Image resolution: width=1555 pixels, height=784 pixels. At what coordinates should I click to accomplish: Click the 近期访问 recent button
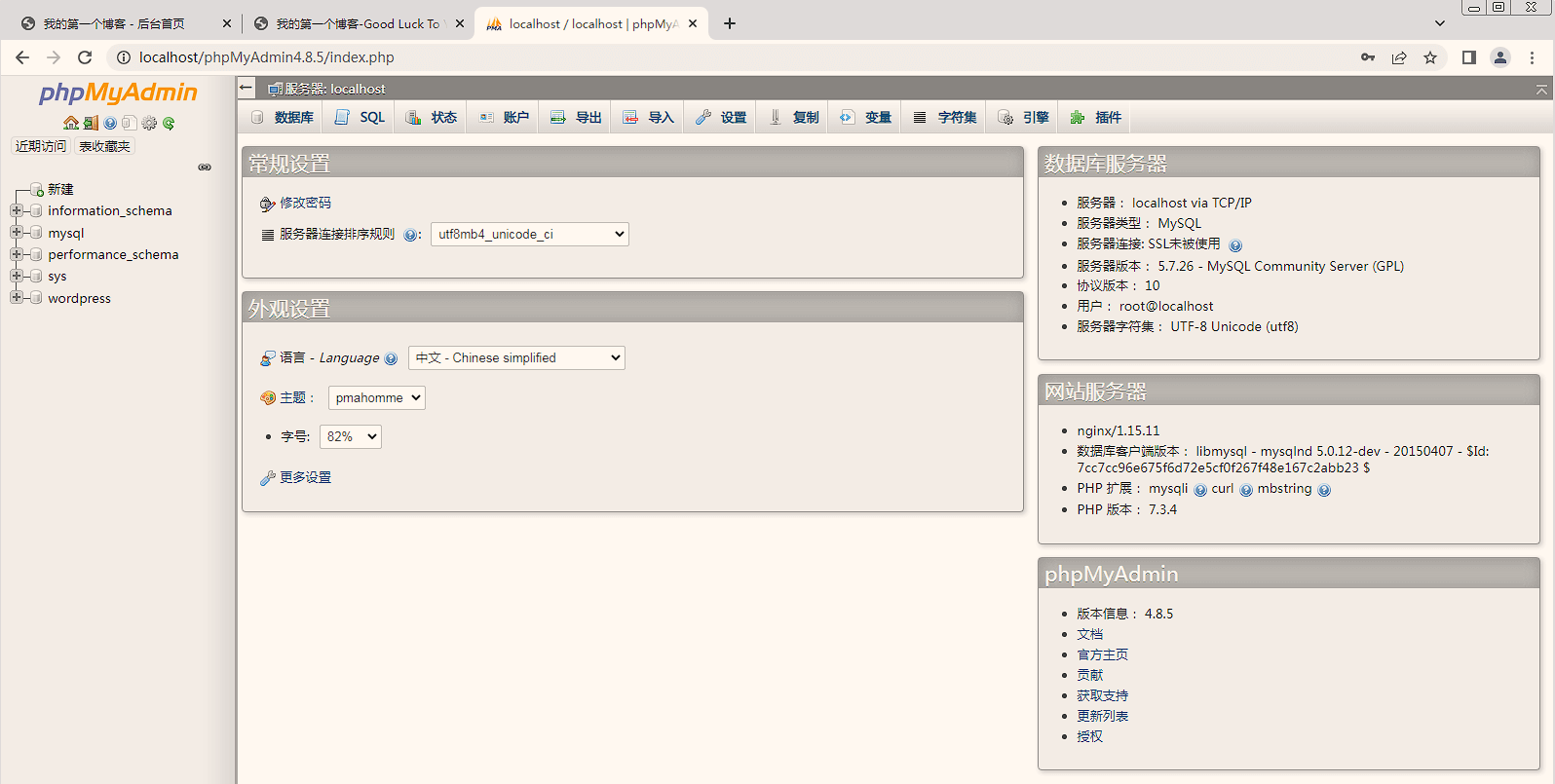pos(41,146)
